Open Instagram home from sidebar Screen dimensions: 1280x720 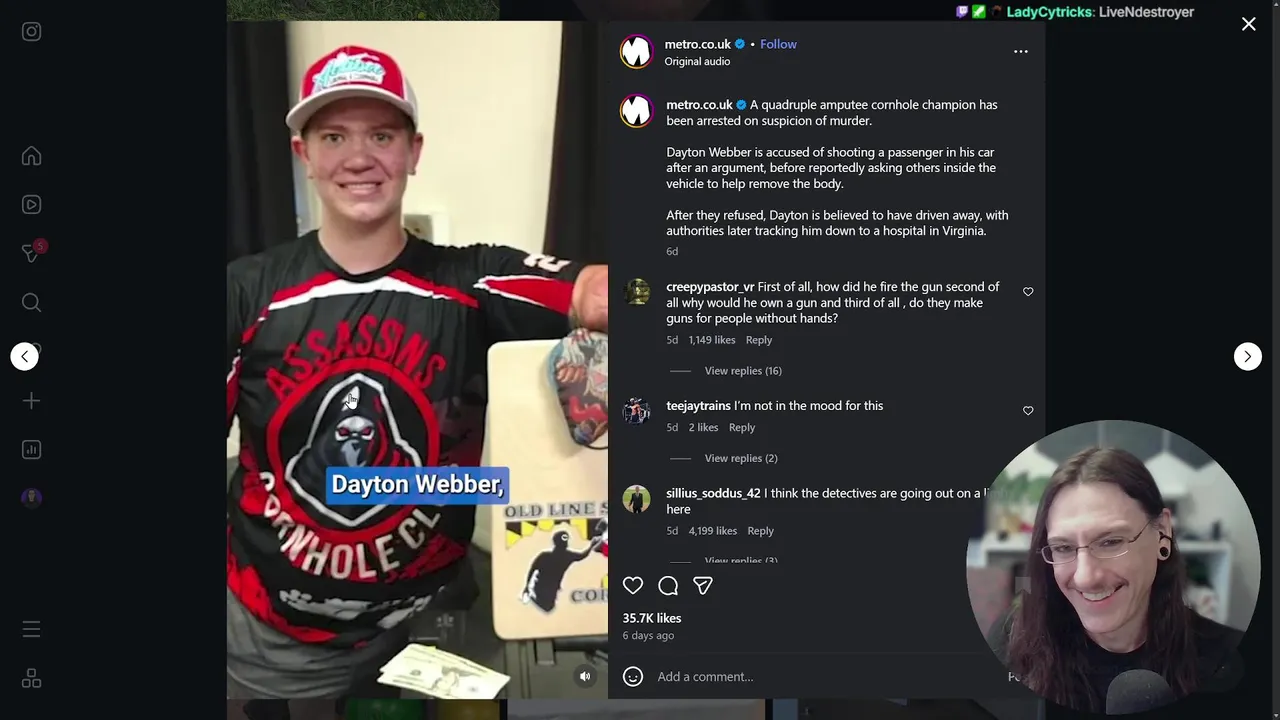click(x=31, y=156)
